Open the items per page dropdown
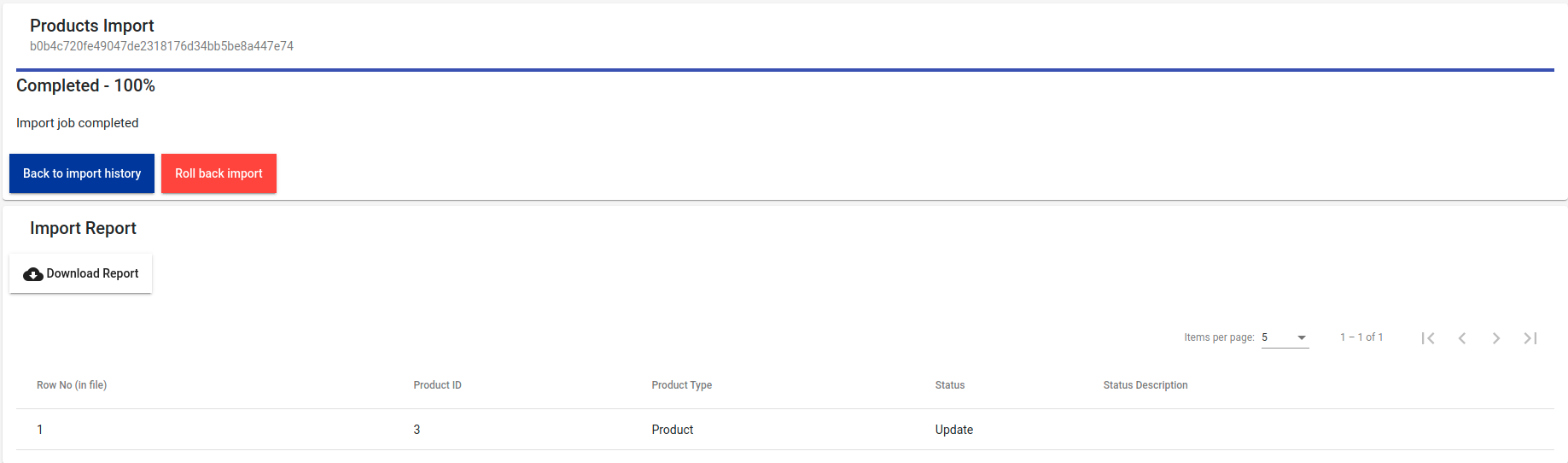 (1285, 337)
